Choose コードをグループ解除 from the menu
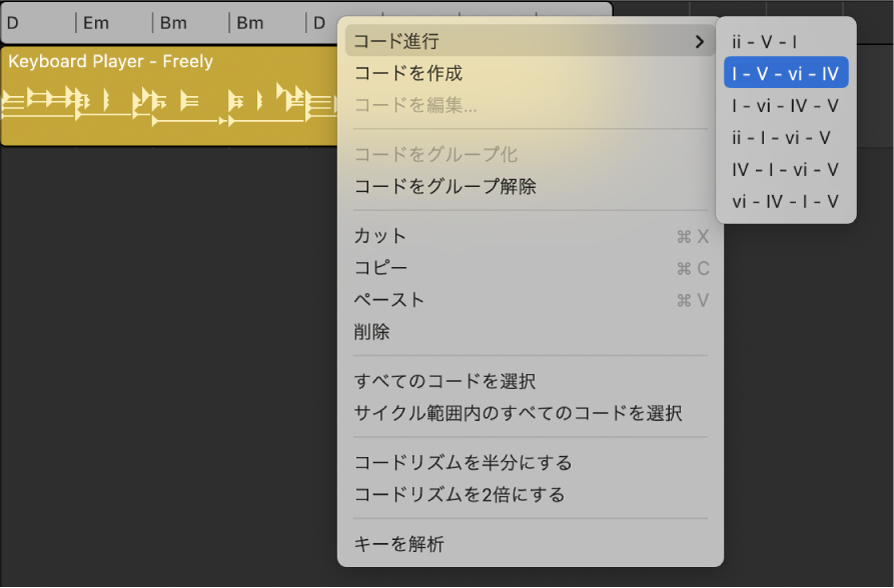 pos(445,187)
